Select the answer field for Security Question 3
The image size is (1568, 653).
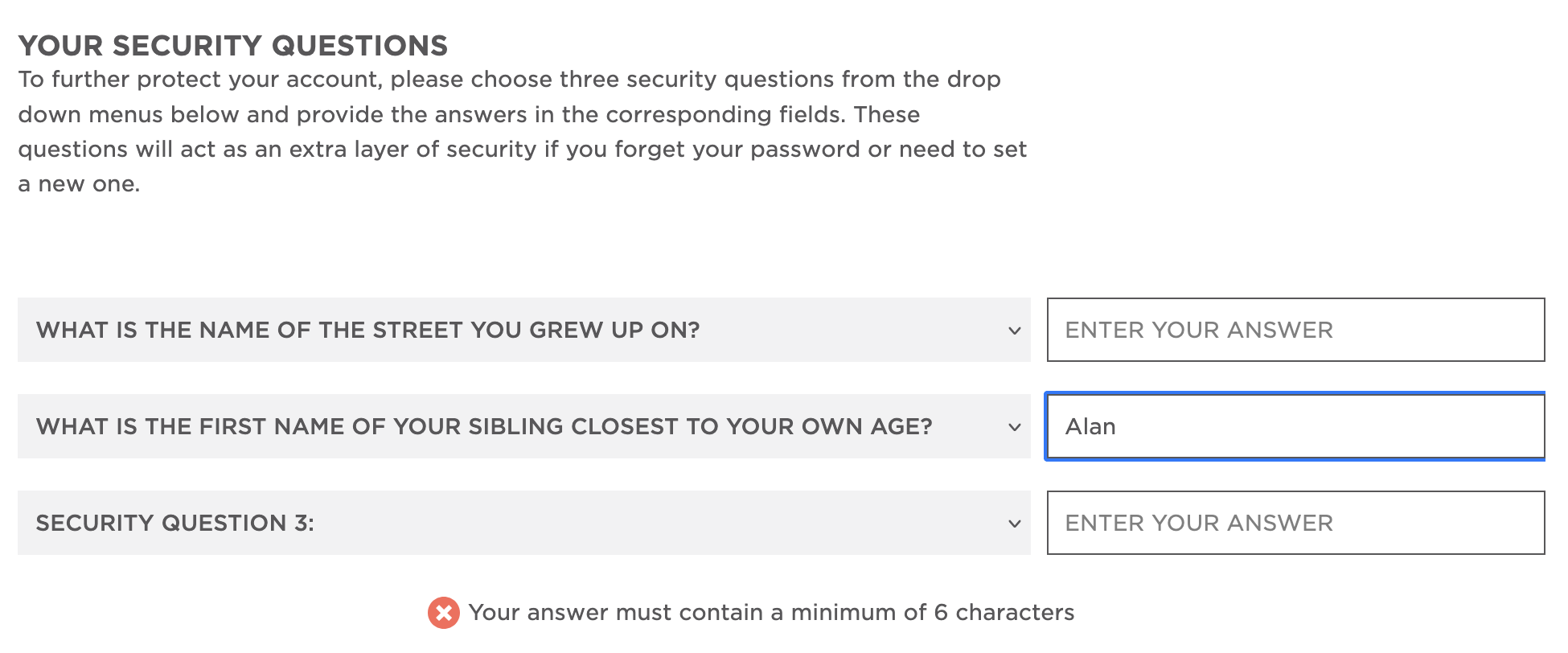pos(1295,523)
